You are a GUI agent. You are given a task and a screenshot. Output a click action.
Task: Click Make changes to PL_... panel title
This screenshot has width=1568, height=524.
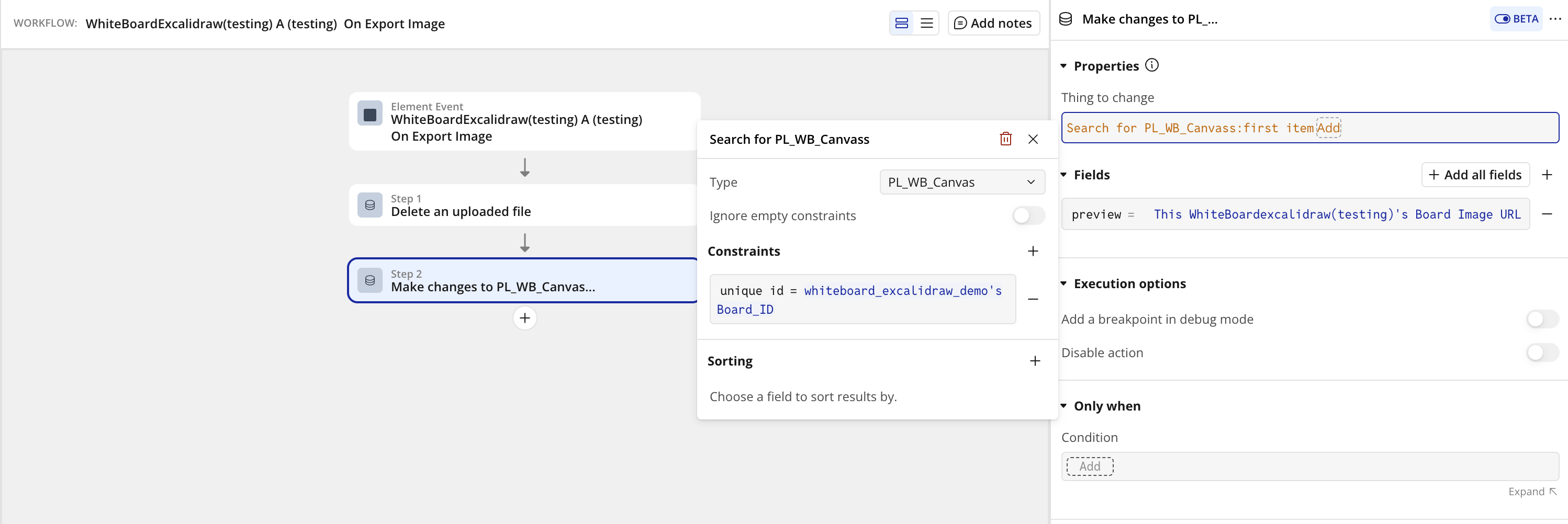pyautogui.click(x=1150, y=19)
